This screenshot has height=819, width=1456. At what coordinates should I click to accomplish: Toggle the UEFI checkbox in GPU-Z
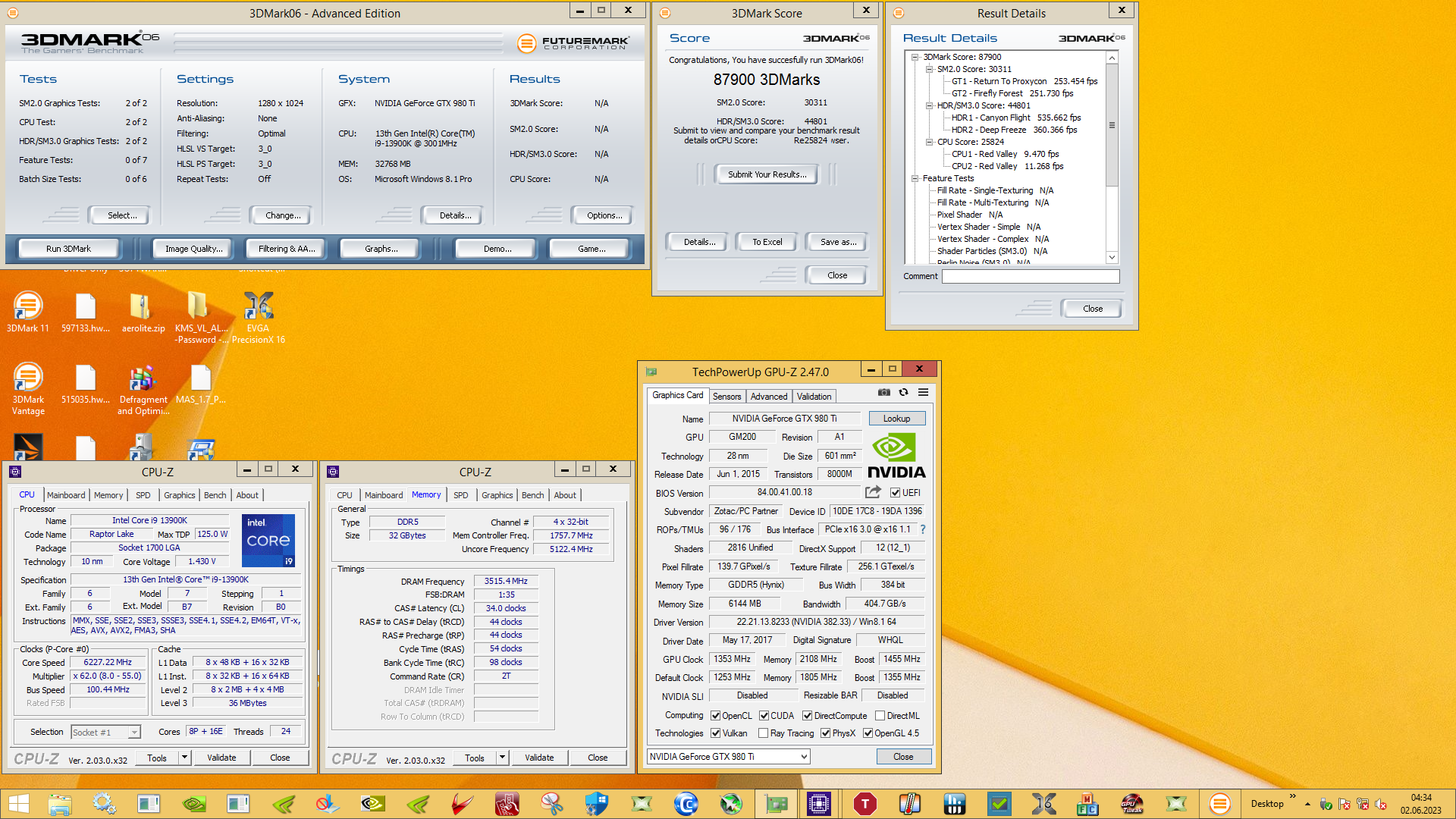coord(895,493)
